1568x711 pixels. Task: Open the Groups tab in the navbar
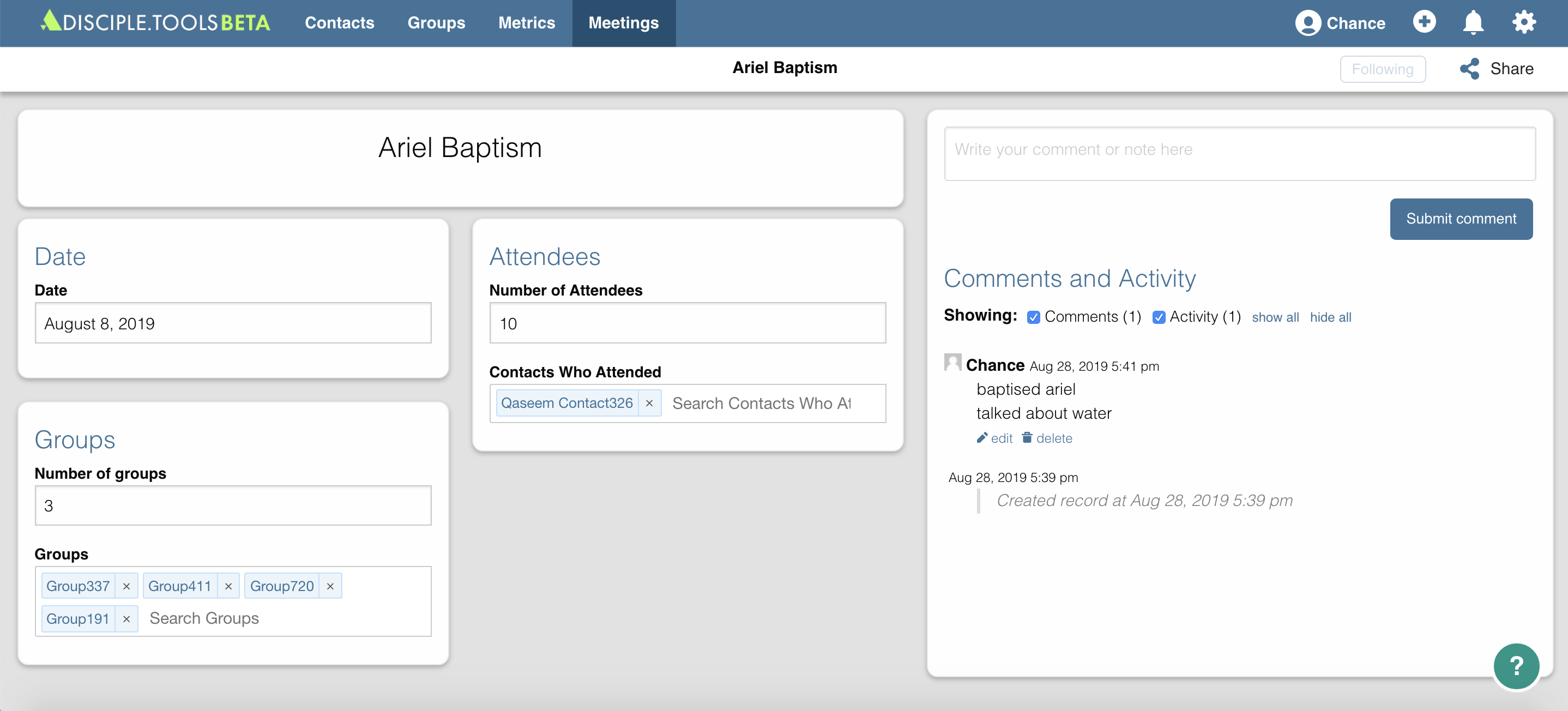tap(436, 23)
